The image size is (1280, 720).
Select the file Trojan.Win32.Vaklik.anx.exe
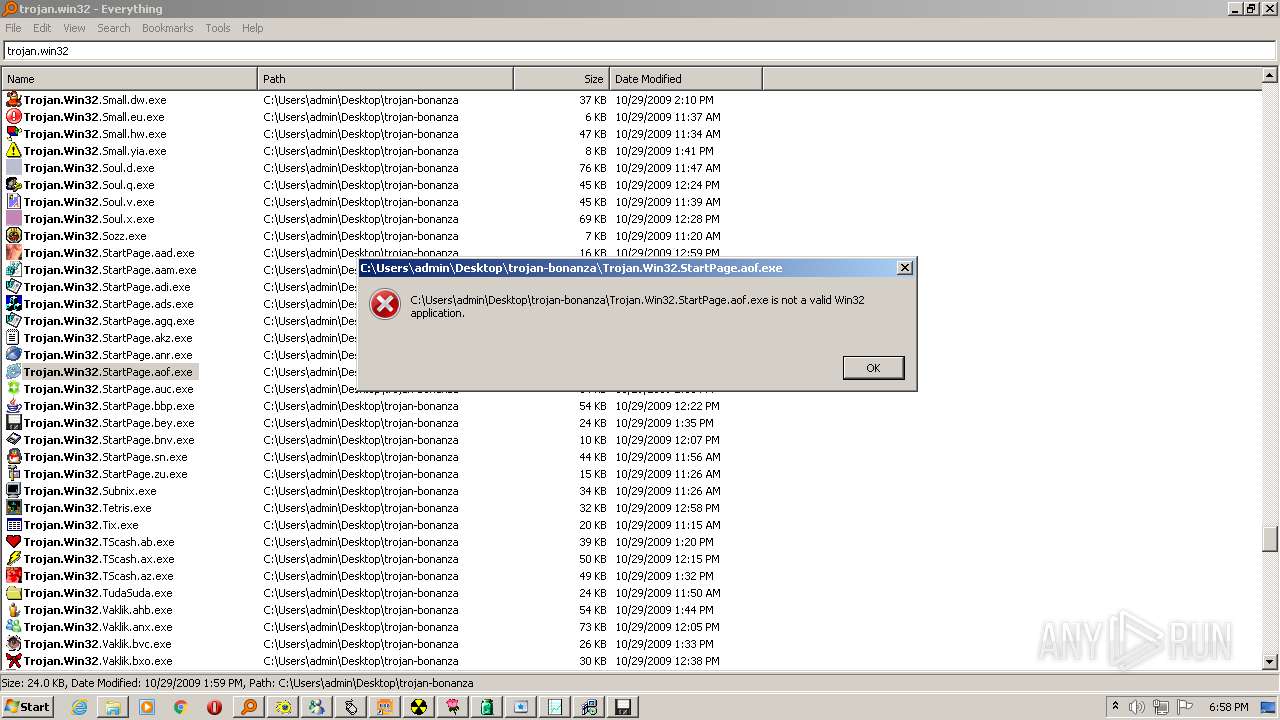pos(98,627)
